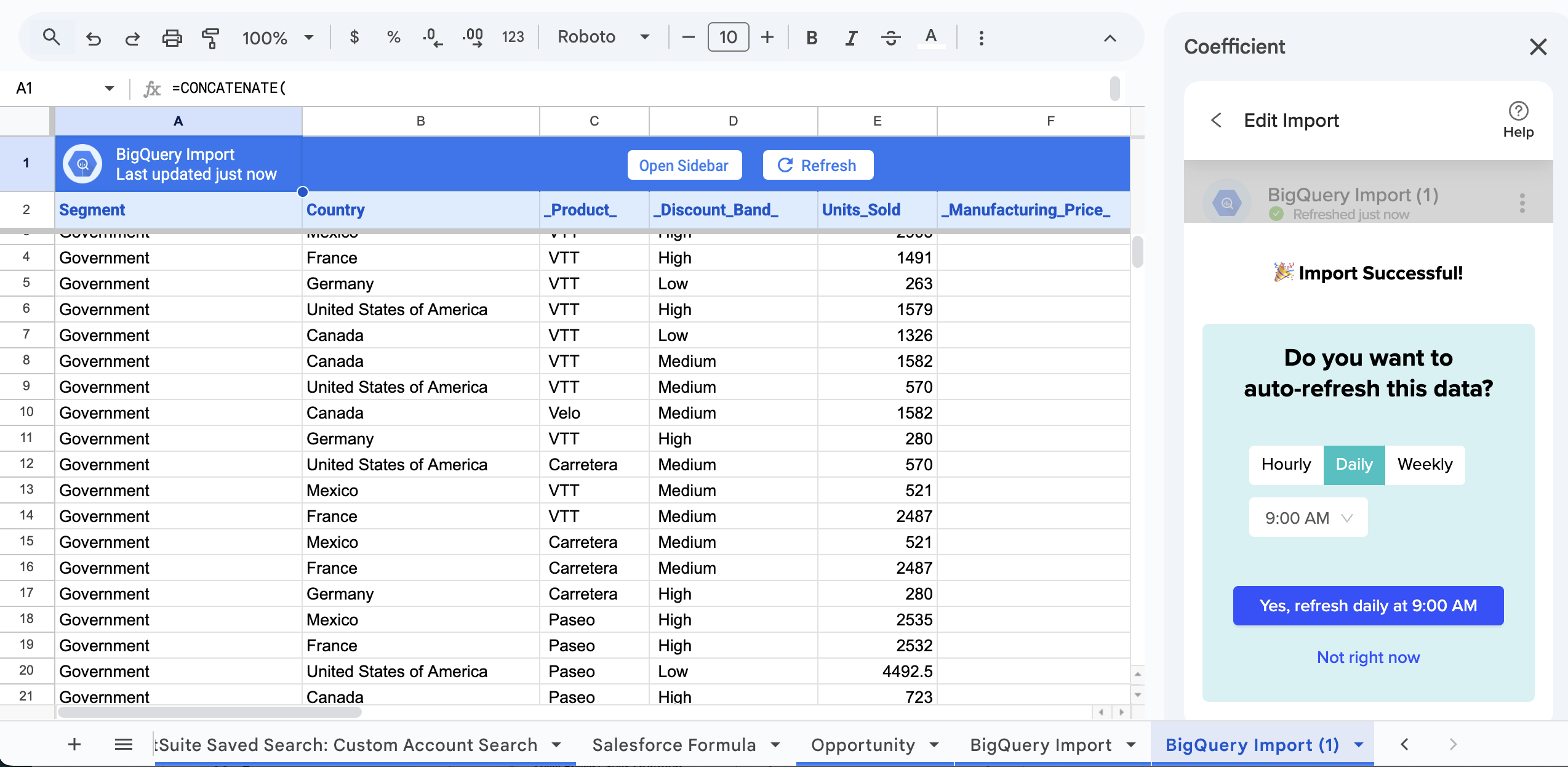
Task: Click Yes, refresh daily at 9:00 AM
Action: pos(1367,606)
